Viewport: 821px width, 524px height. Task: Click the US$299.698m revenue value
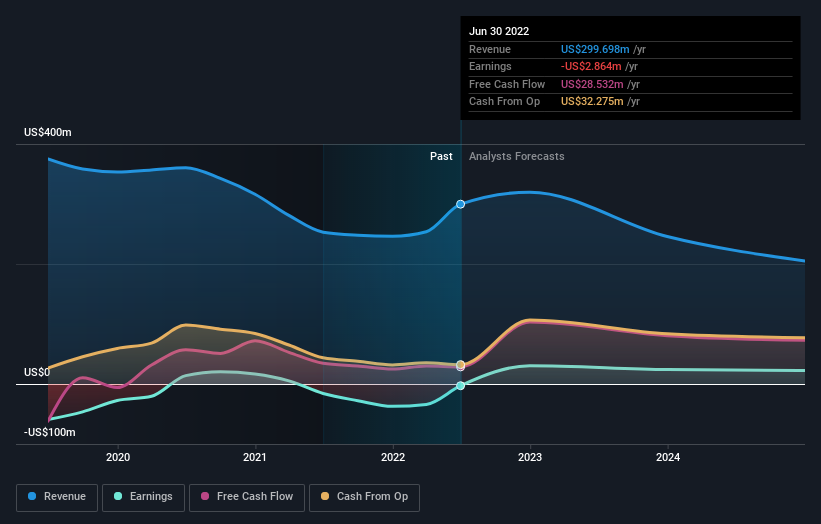[x=595, y=49]
